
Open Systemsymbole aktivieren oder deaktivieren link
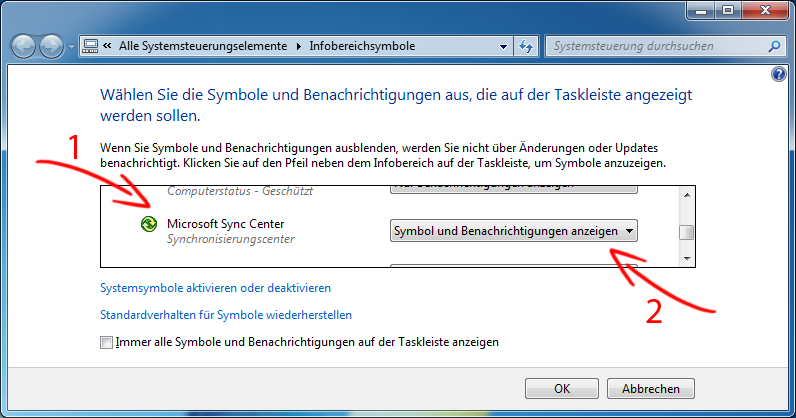point(215,288)
